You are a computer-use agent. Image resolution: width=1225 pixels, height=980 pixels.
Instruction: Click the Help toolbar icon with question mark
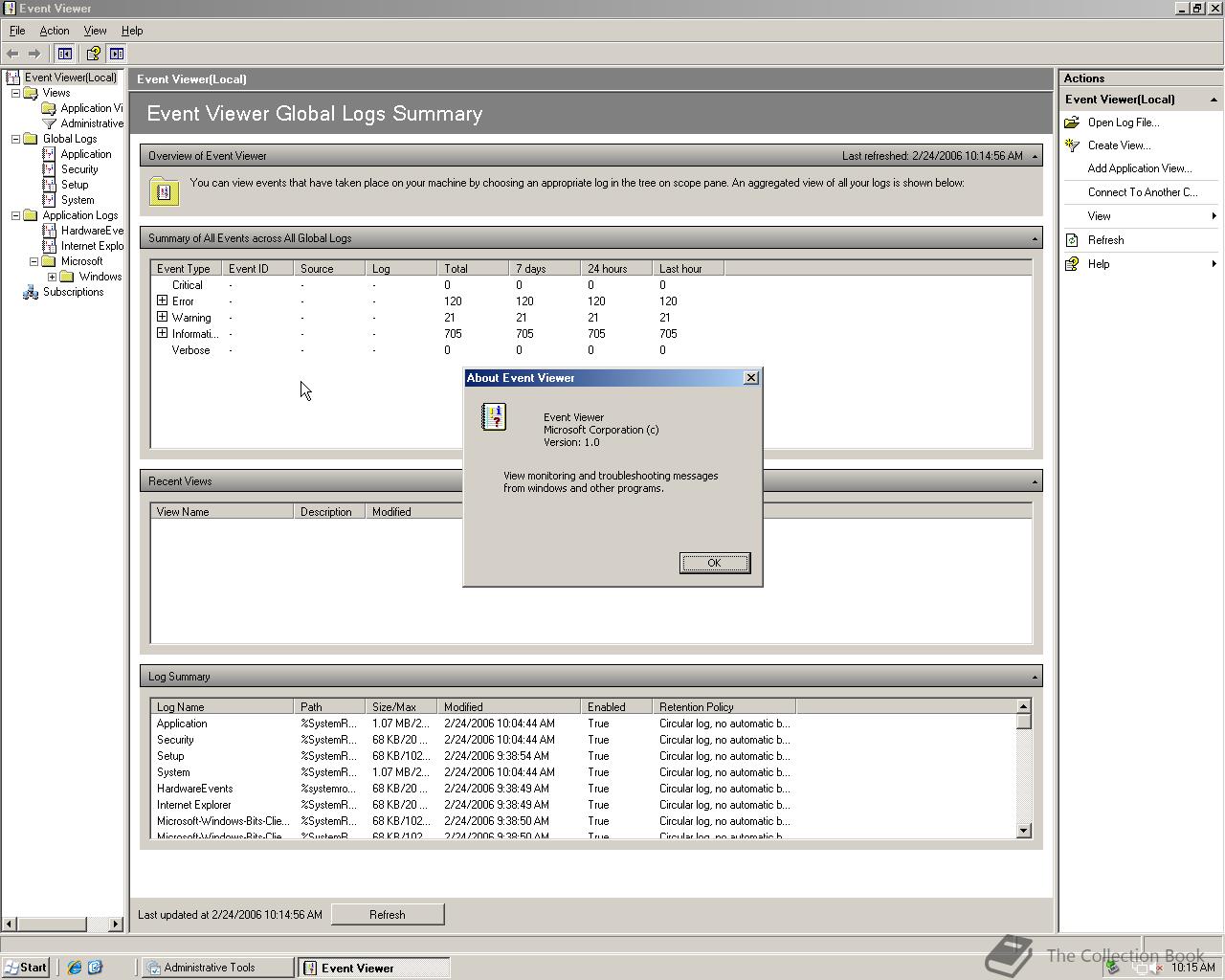point(93,54)
